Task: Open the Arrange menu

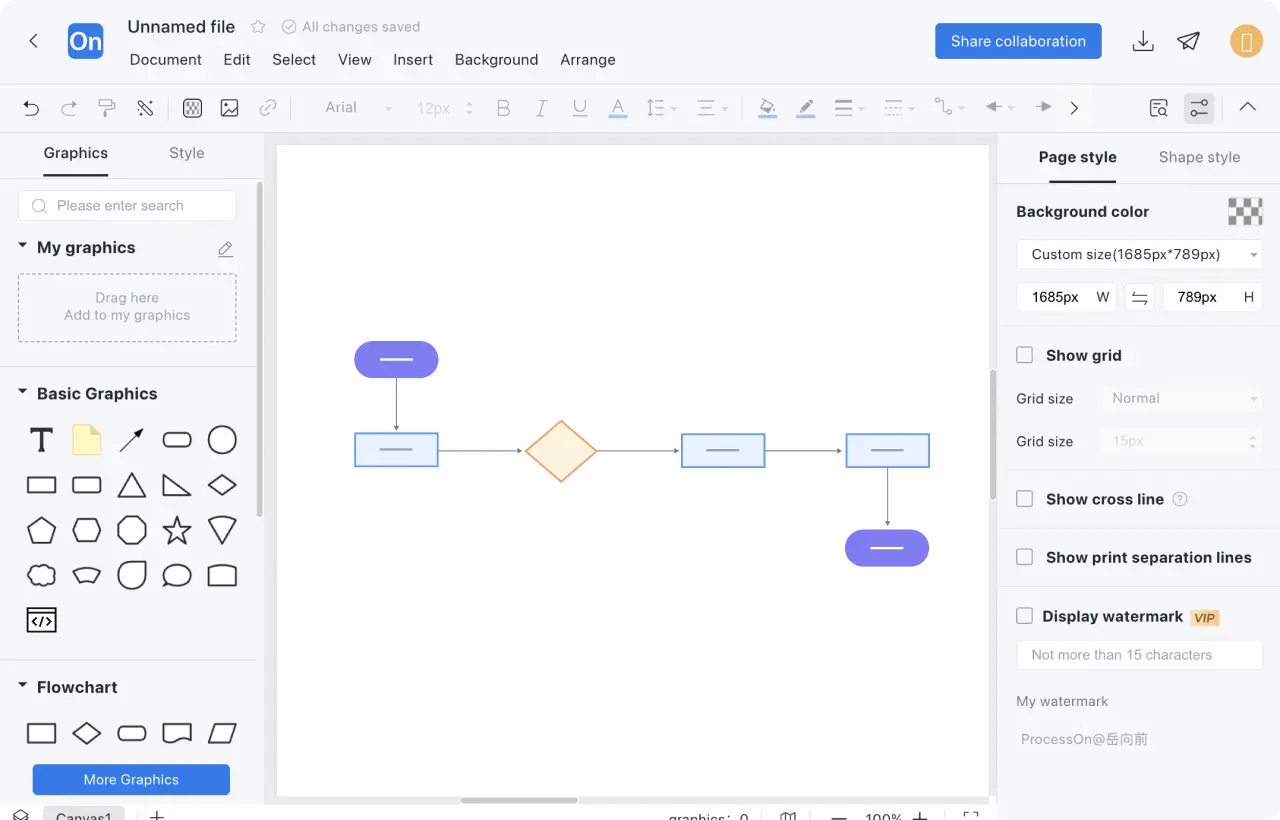Action: click(587, 60)
